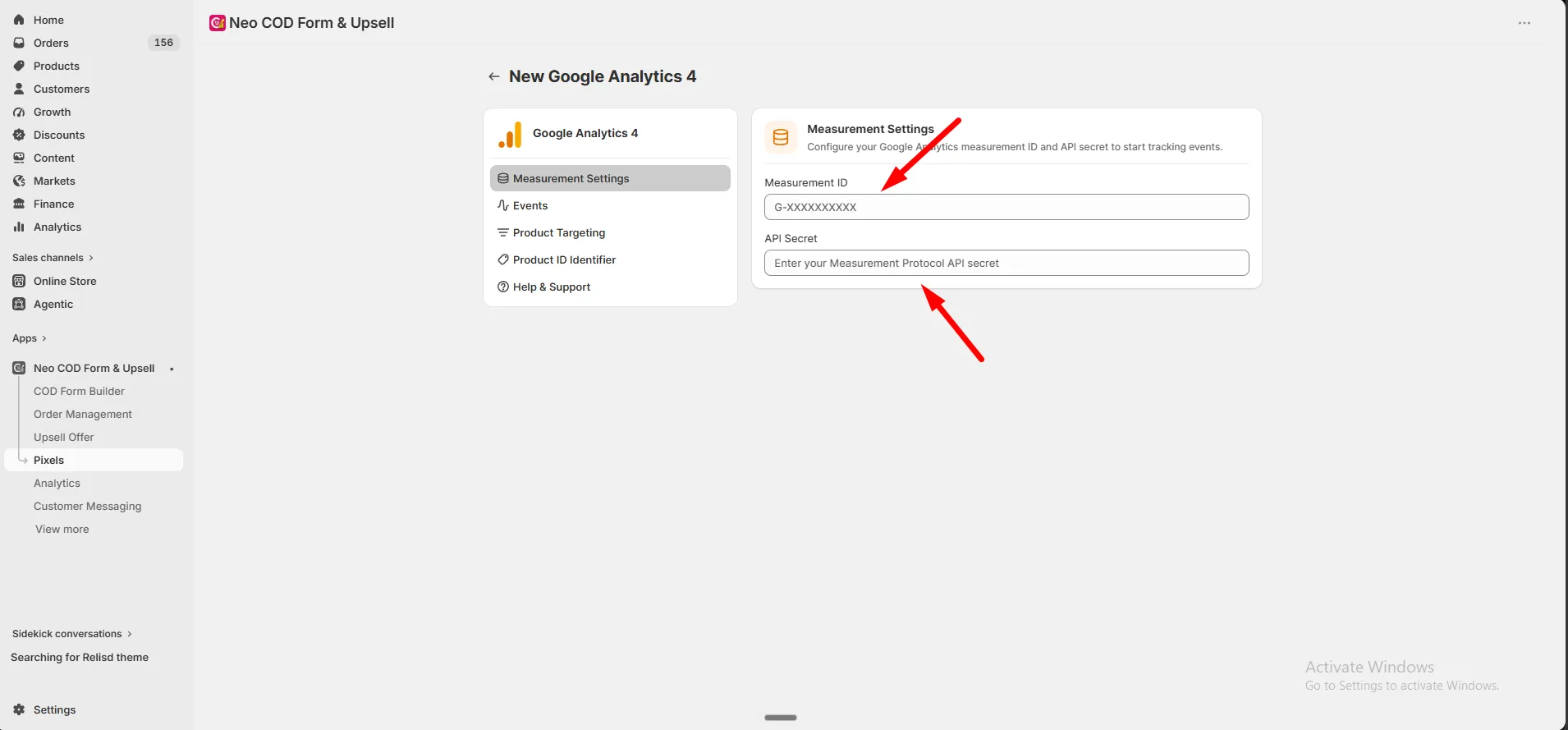Click the Home icon in sidebar
1568x730 pixels.
19,20
